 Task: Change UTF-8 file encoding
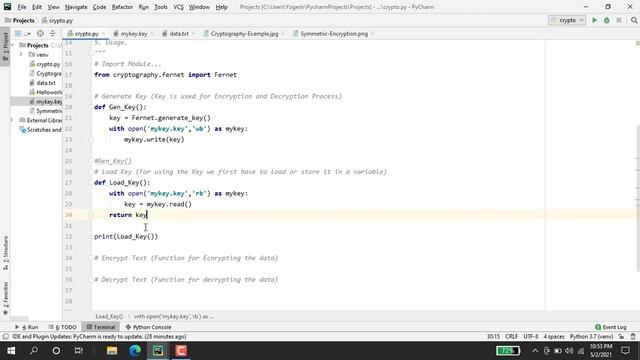pos(531,337)
